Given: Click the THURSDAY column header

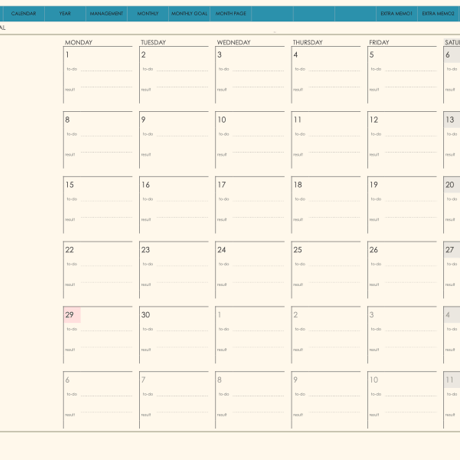Looking at the screenshot, I should 308,42.
